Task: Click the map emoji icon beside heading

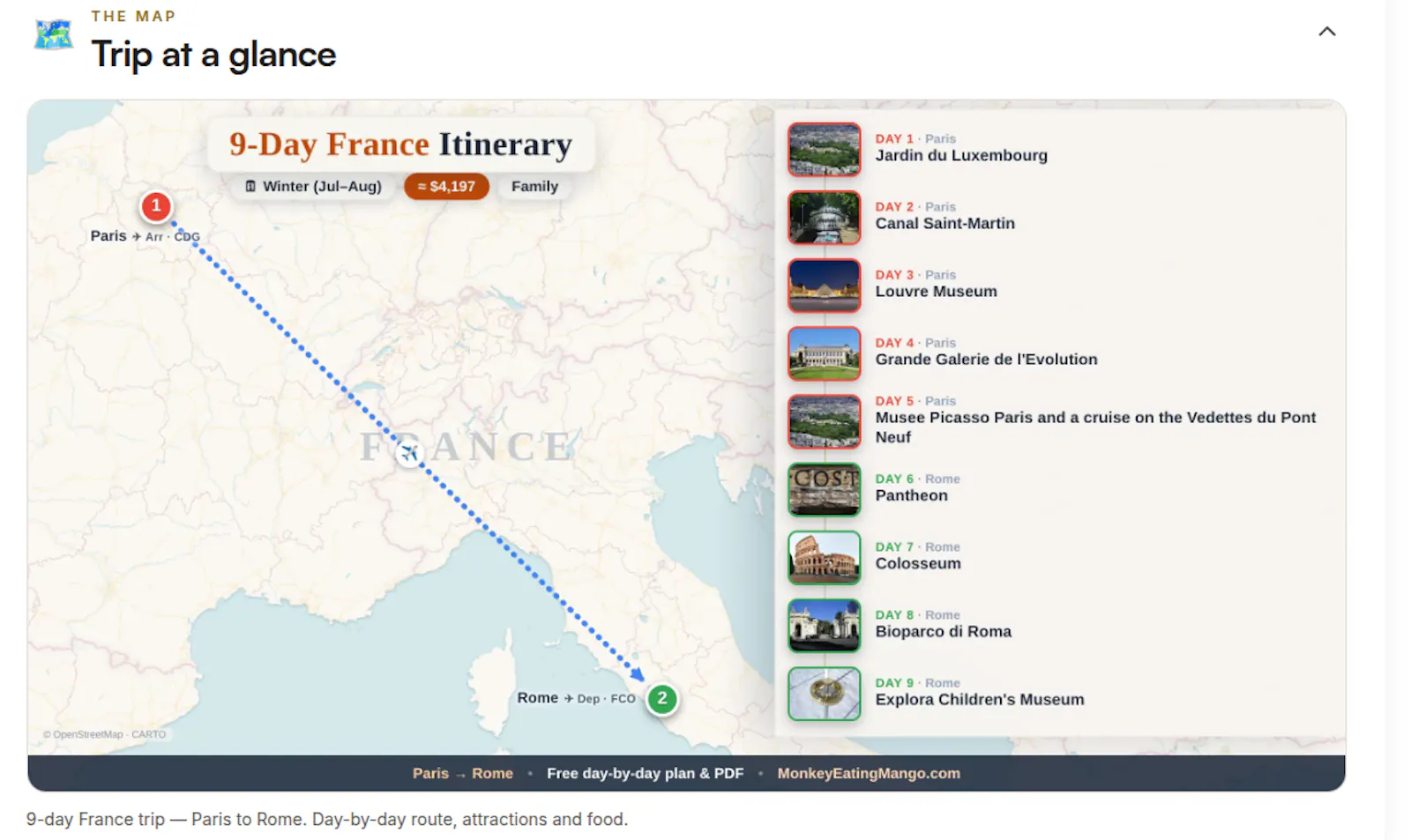Action: [x=54, y=34]
